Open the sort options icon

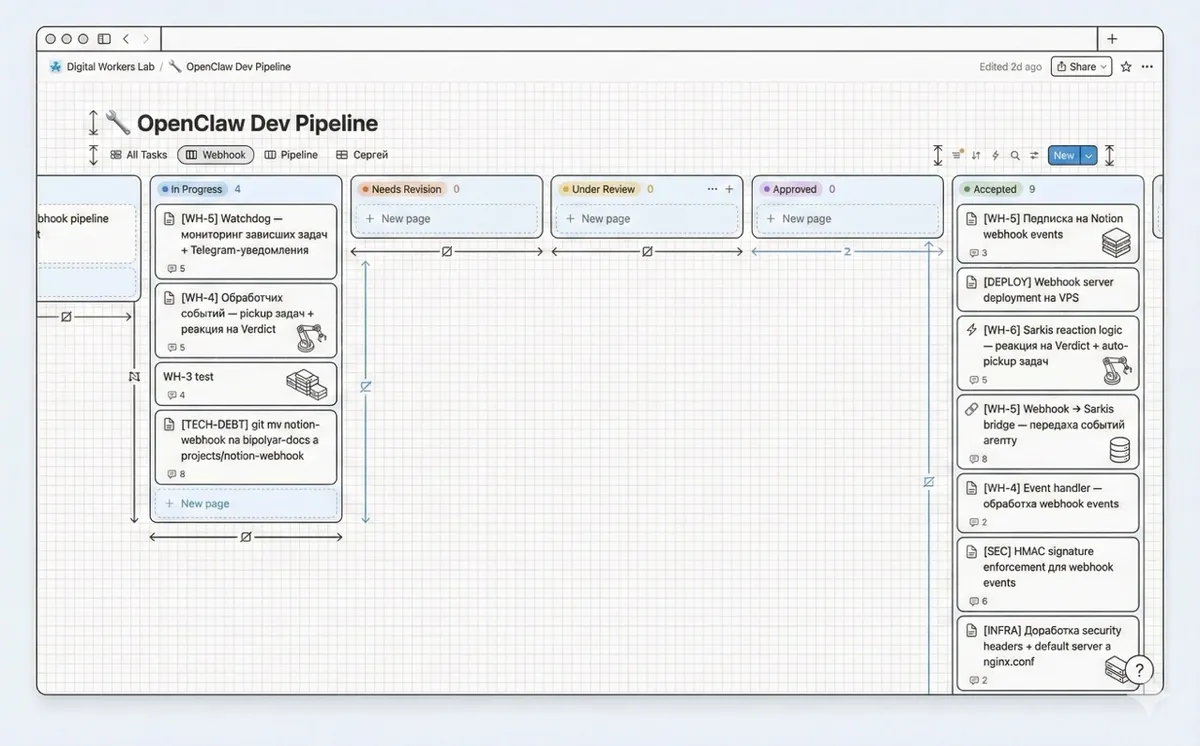(978, 155)
